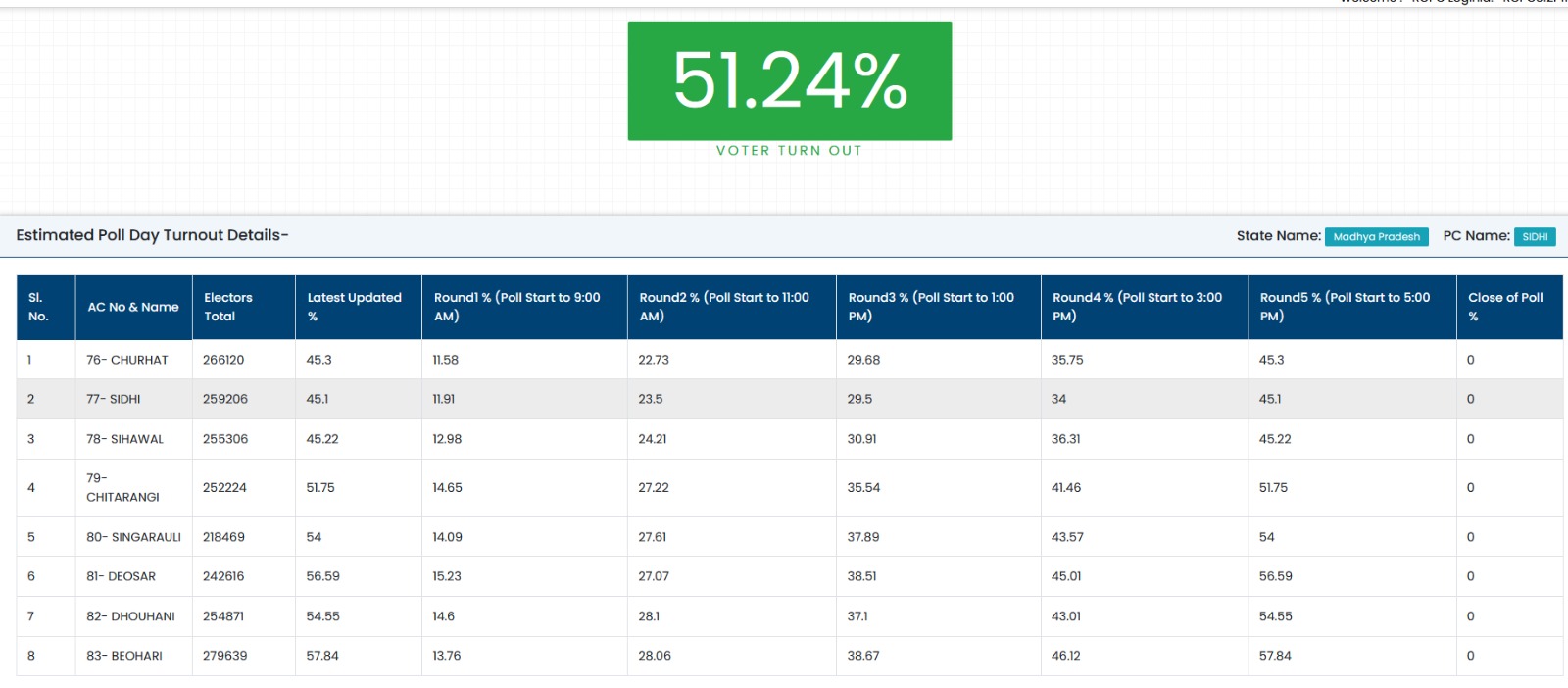This screenshot has height=688, width=1568.
Task: Select the 76- CHURHAT row name
Action: point(127,360)
